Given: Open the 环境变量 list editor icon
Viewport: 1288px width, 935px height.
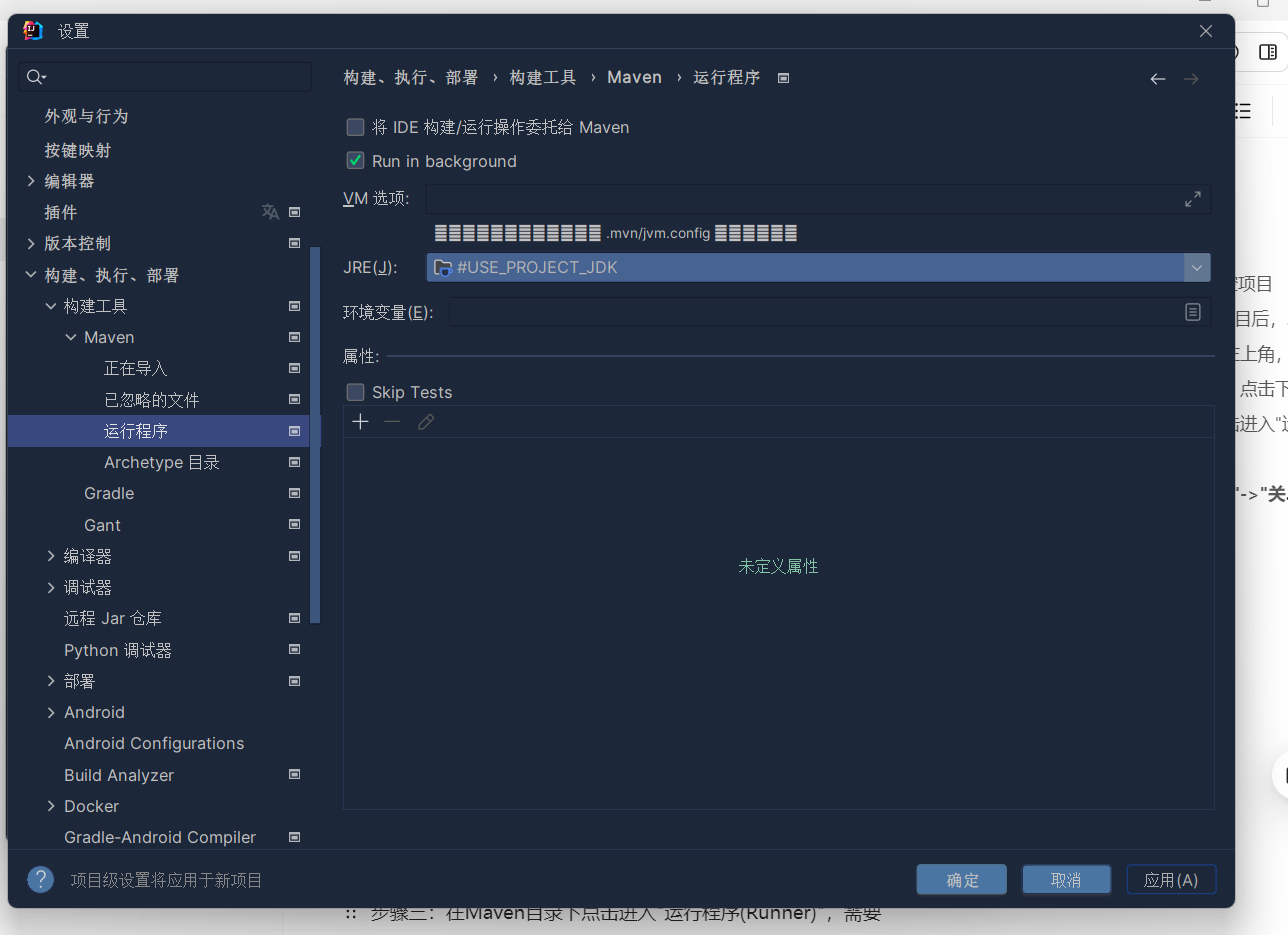Looking at the screenshot, I should pyautogui.click(x=1193, y=312).
